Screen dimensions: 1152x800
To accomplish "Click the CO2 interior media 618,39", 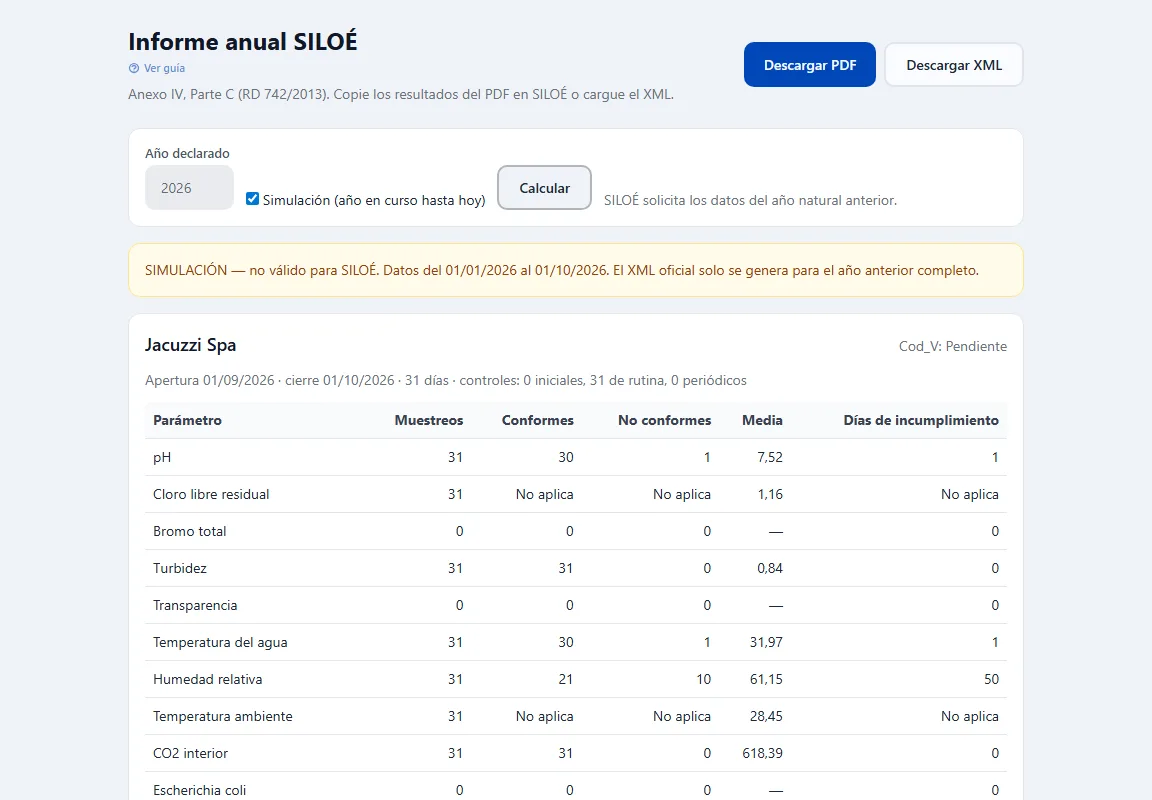I will click(763, 753).
